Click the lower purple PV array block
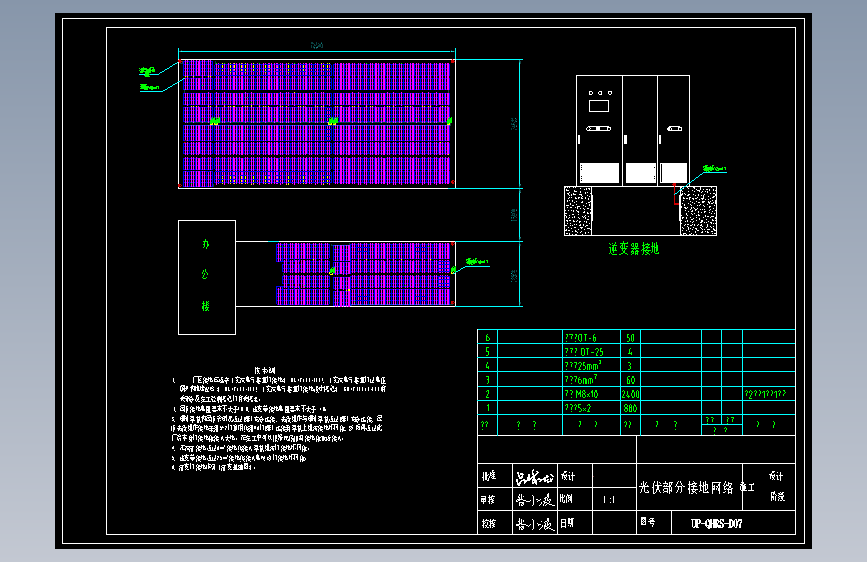The image size is (867, 562). coord(364,274)
